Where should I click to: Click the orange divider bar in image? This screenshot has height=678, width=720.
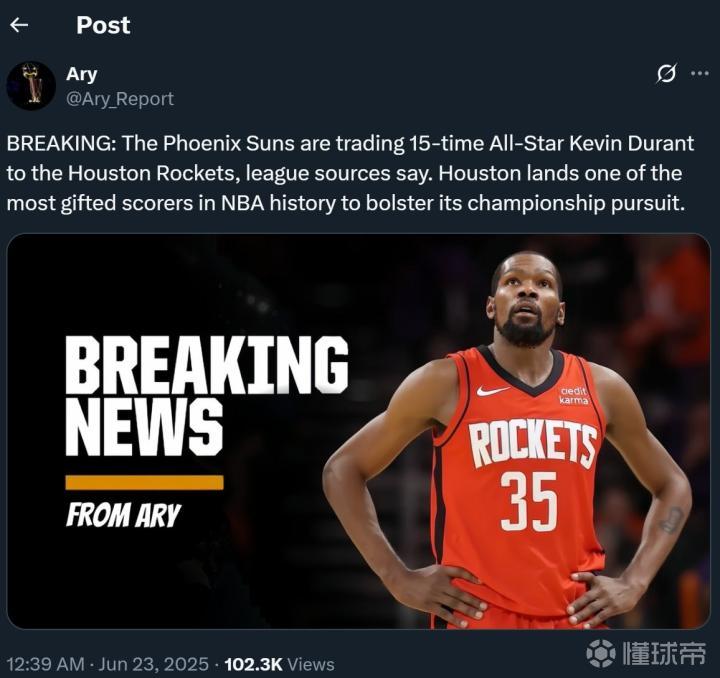click(145, 482)
